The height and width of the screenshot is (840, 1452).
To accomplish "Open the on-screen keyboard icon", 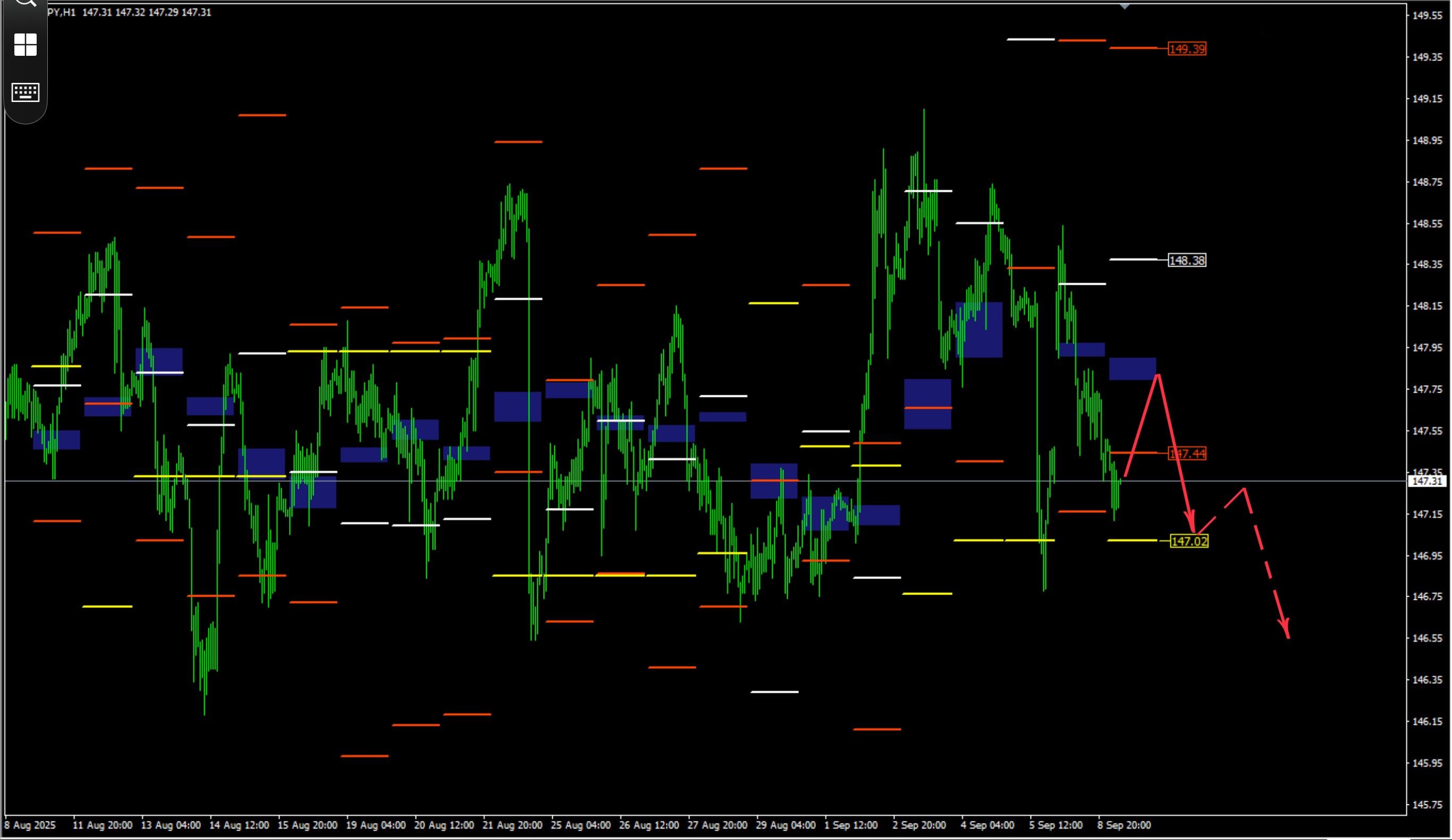I will click(26, 91).
